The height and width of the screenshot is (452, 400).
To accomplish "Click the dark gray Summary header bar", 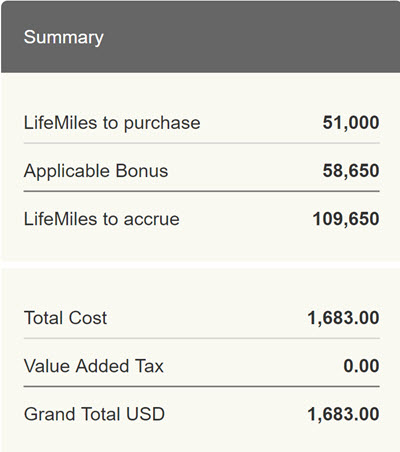I will [x=201, y=37].
